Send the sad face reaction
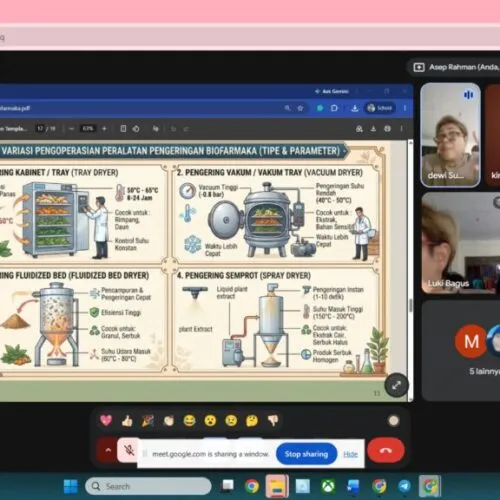The image size is (500, 500). 231,421
